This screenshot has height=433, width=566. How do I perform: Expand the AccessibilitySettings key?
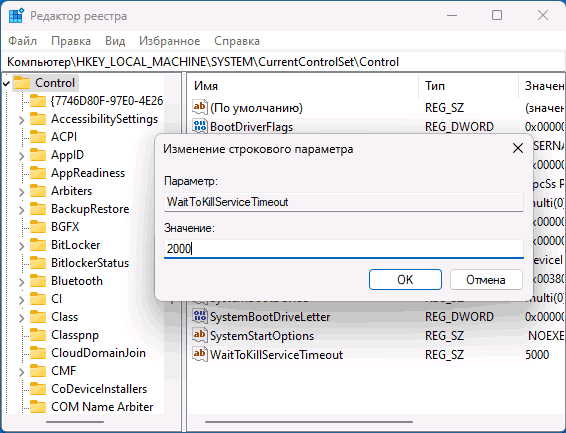[22, 119]
